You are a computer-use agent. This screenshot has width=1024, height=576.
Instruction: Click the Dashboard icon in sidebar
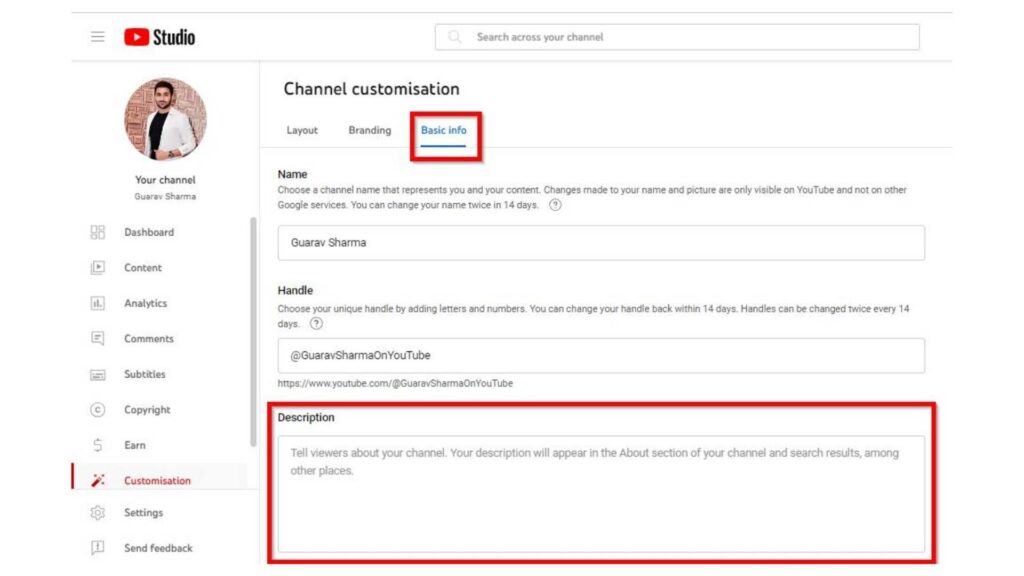[x=98, y=232]
